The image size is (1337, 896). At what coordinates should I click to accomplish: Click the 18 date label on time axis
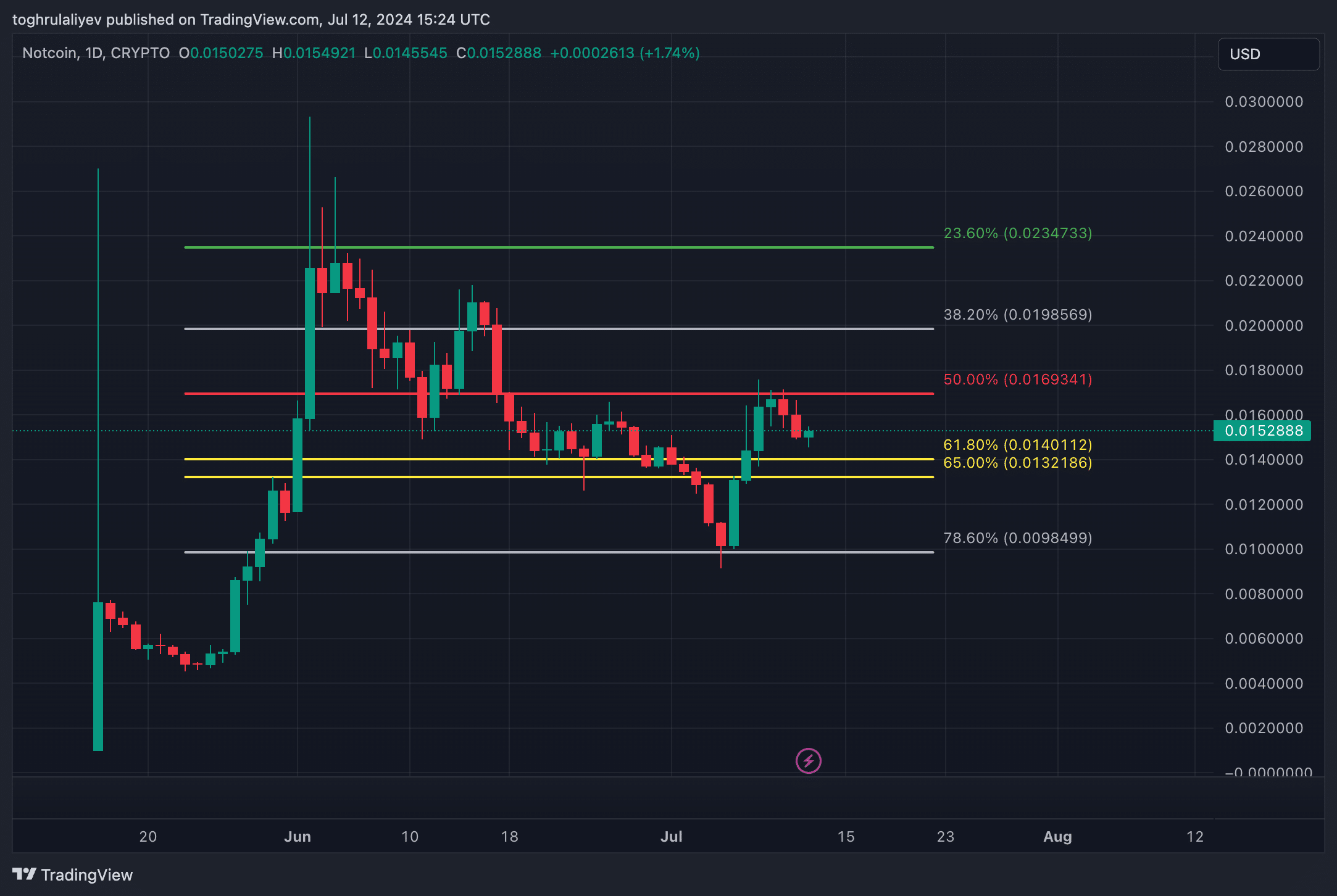[509, 837]
